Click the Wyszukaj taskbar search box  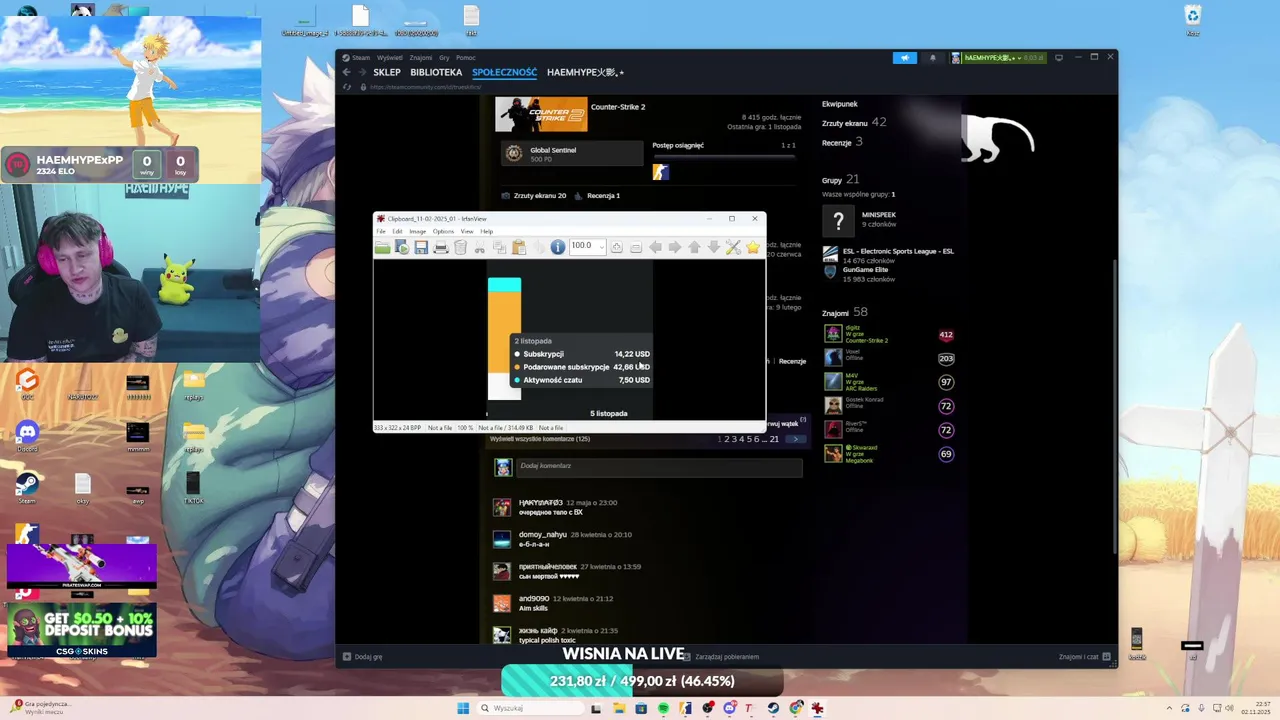pos(531,708)
